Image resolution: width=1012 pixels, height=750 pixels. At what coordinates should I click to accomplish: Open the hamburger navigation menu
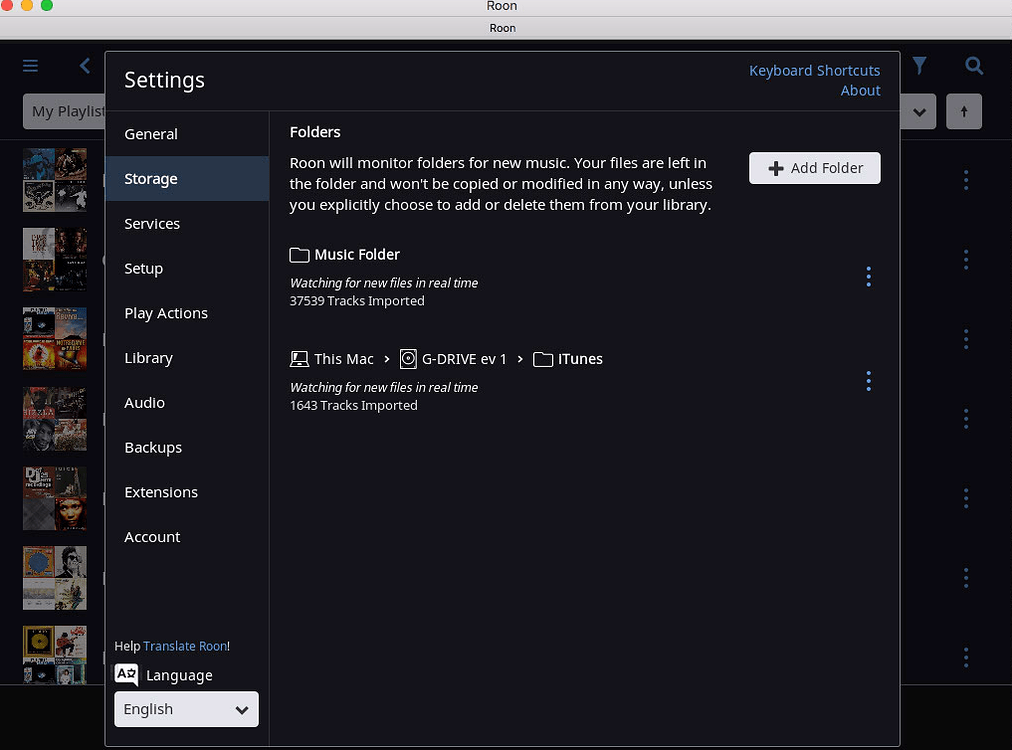(30, 66)
